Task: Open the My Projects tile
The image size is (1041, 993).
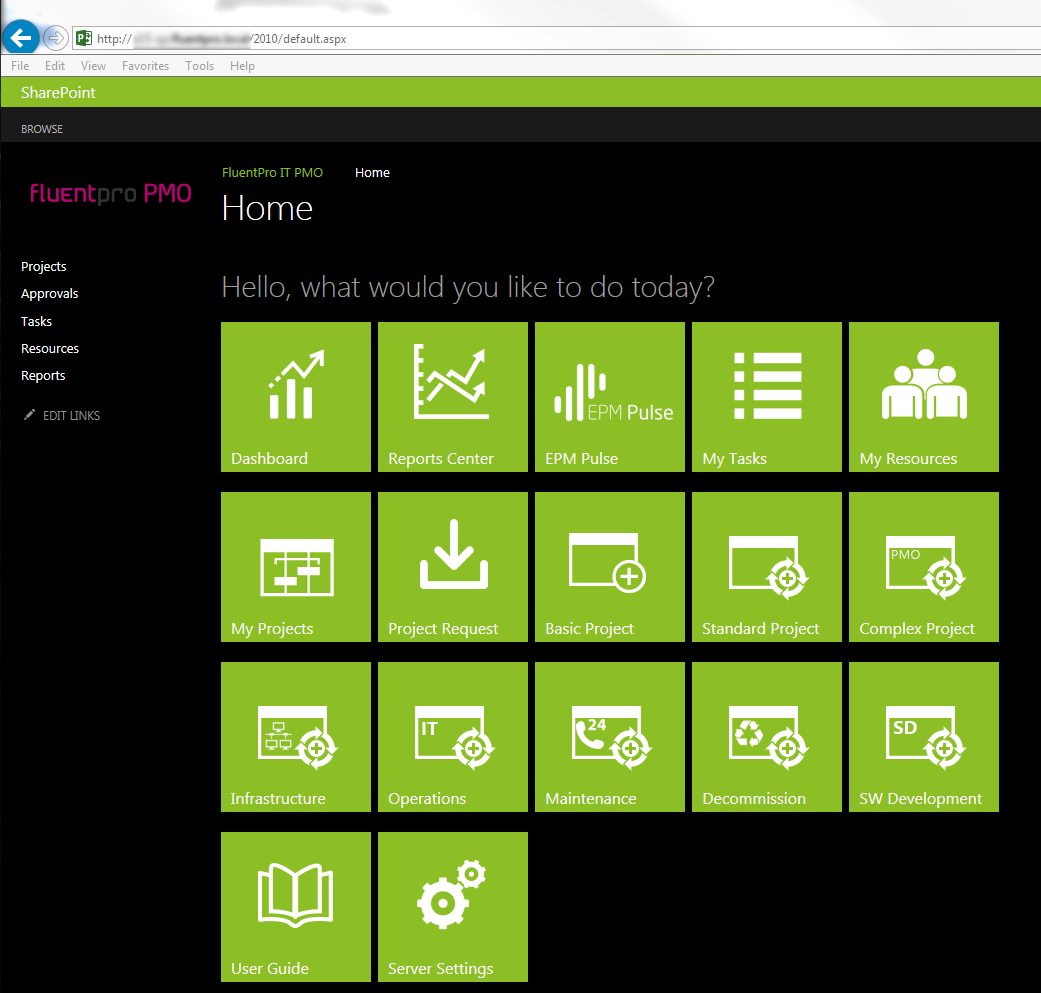Action: (295, 567)
